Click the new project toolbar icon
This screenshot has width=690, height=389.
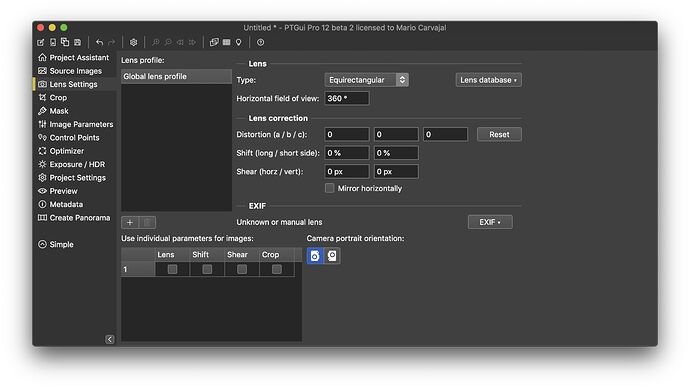click(40, 42)
